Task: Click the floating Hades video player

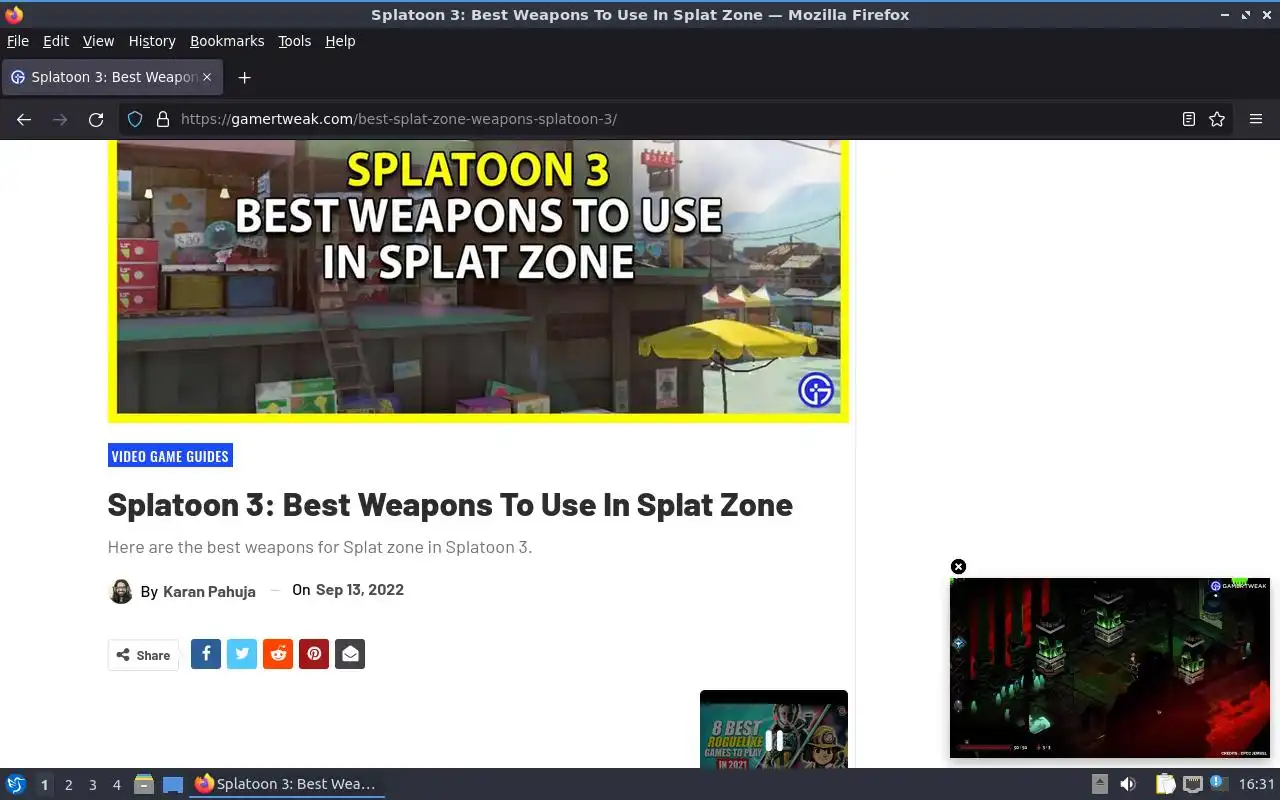Action: pos(1109,667)
